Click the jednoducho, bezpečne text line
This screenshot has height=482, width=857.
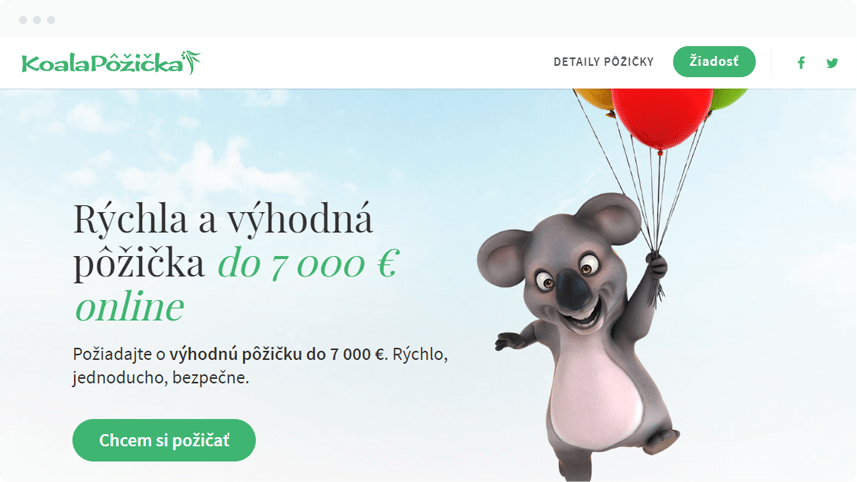pyautogui.click(x=161, y=378)
